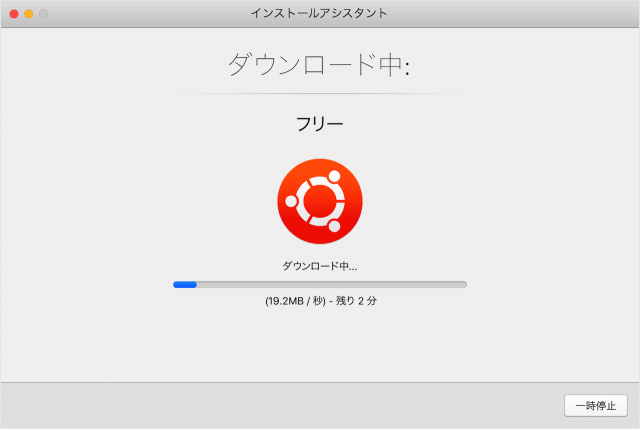
Task: Click the 19.2MB / 秒 speed text
Action: click(x=296, y=301)
